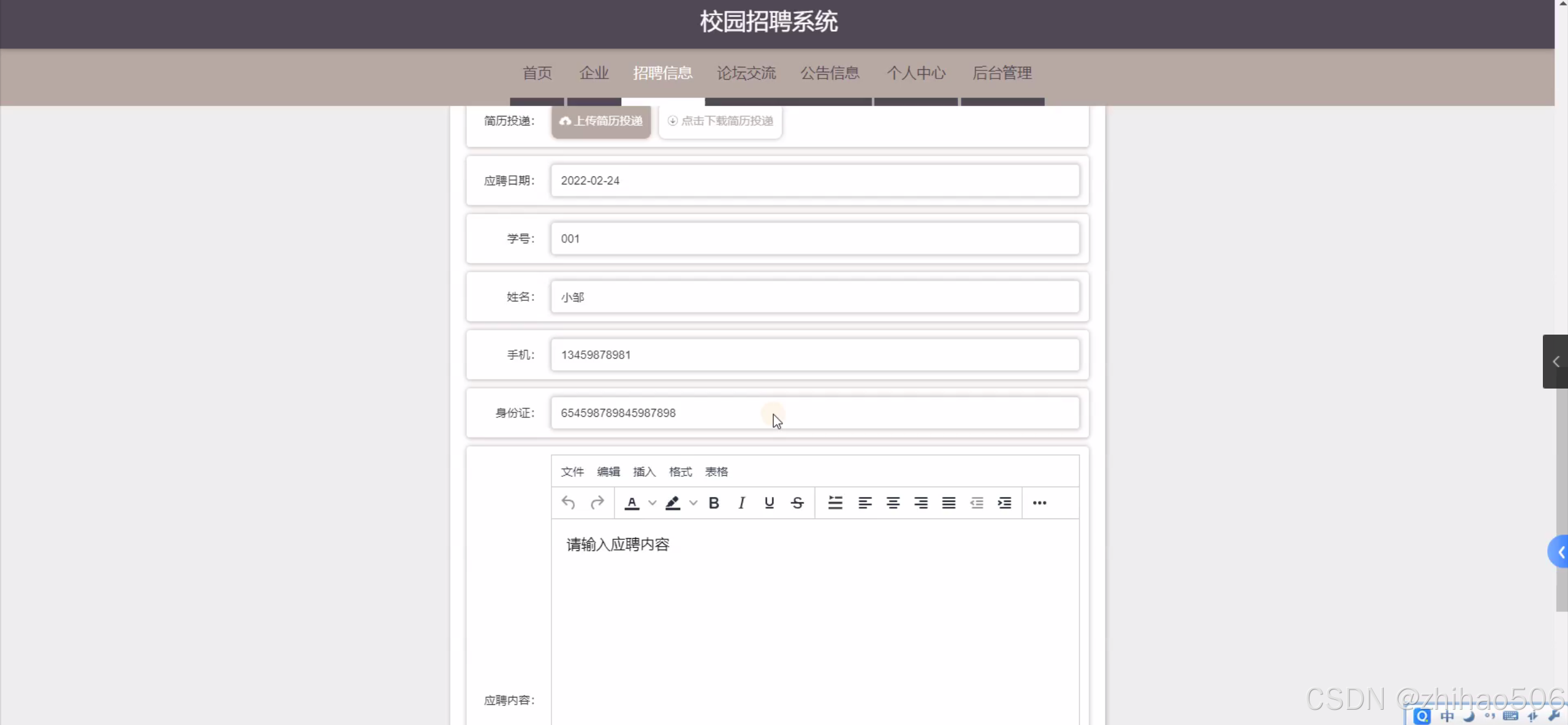Expand the dark side panel arrow

tap(1555, 362)
